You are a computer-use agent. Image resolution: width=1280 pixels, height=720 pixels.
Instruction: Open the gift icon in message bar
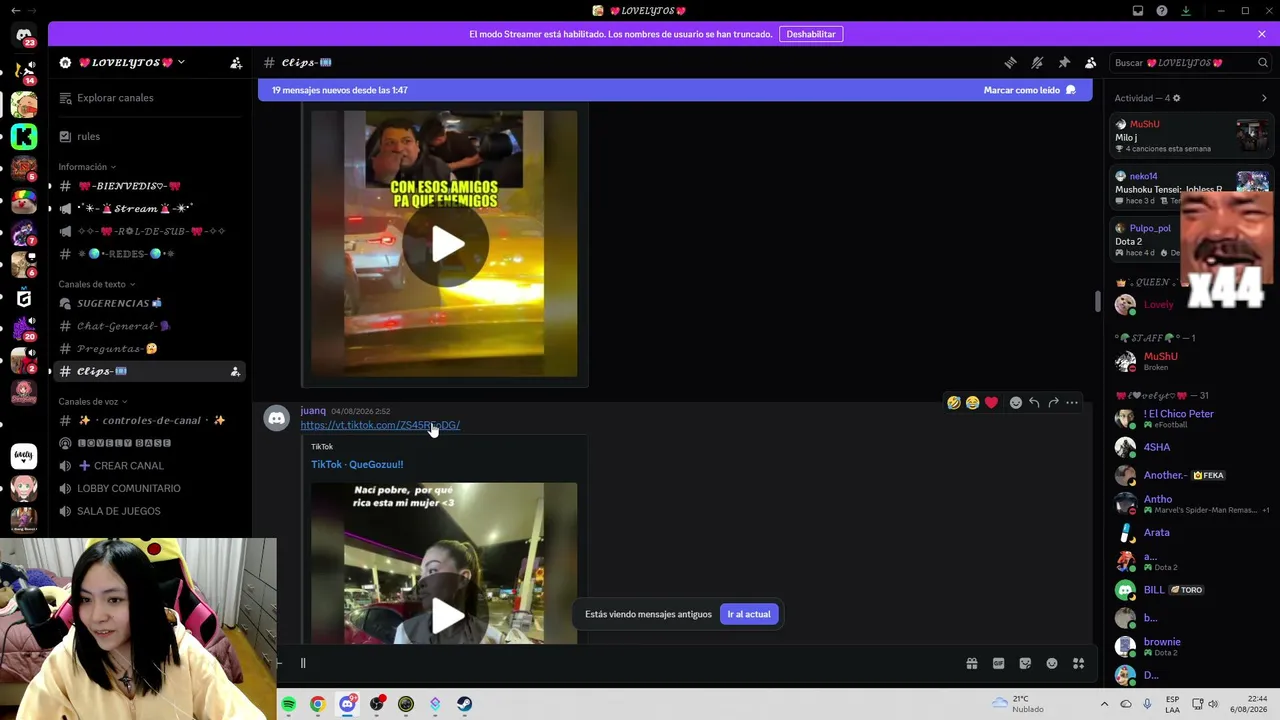pyautogui.click(x=971, y=663)
